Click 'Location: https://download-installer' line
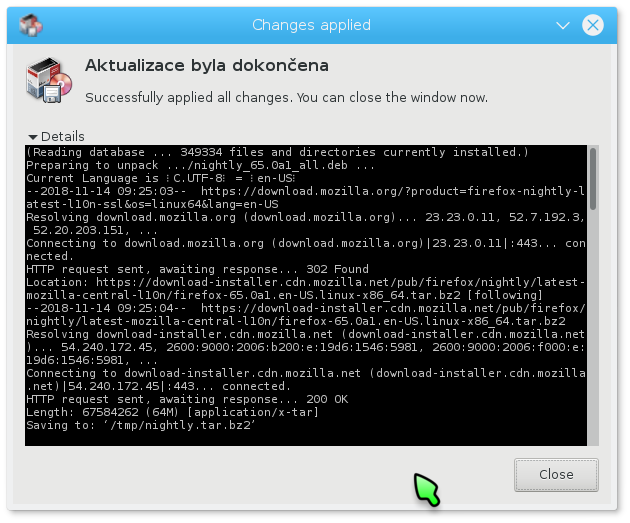Viewport: 630px width, 523px height. pyautogui.click(x=305, y=282)
